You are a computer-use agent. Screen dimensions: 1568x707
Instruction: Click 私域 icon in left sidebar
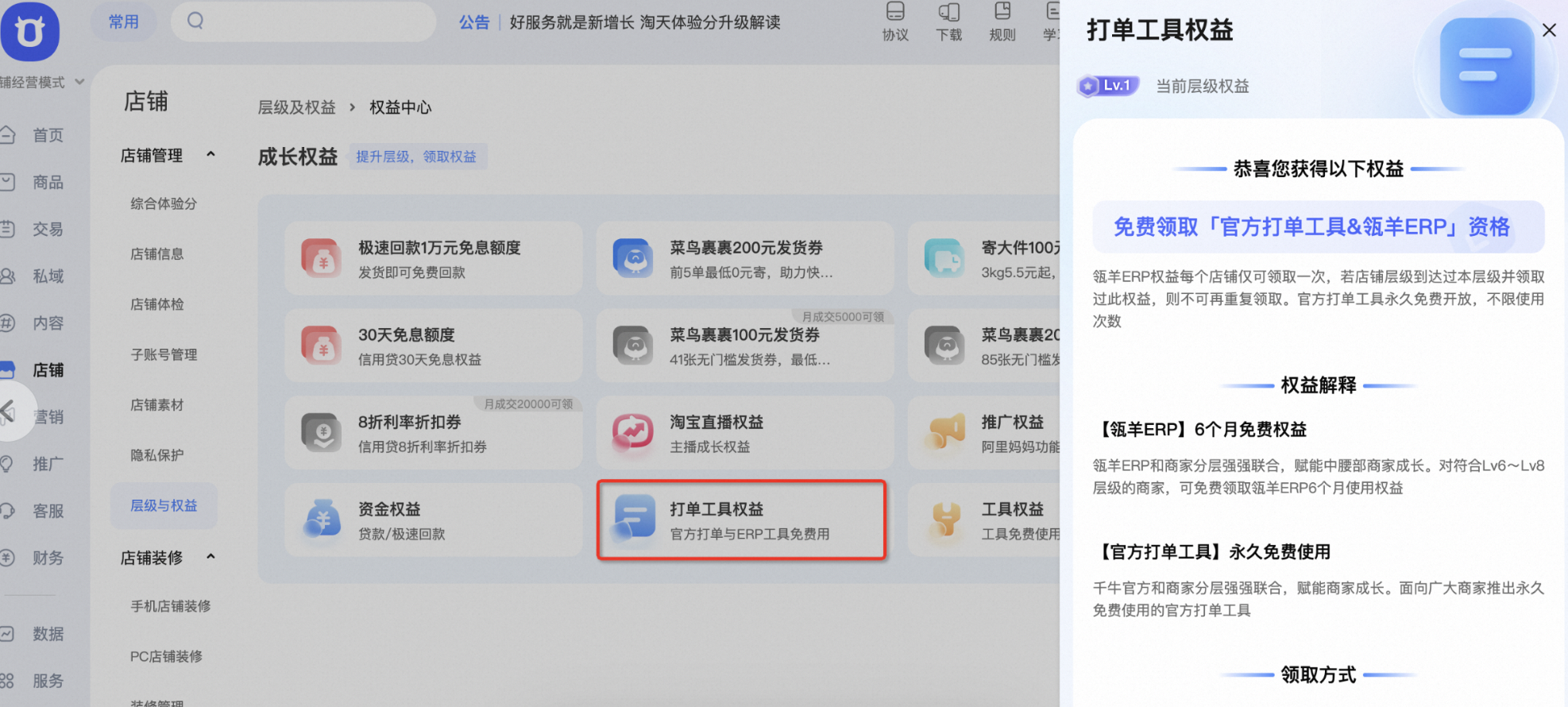[8, 276]
